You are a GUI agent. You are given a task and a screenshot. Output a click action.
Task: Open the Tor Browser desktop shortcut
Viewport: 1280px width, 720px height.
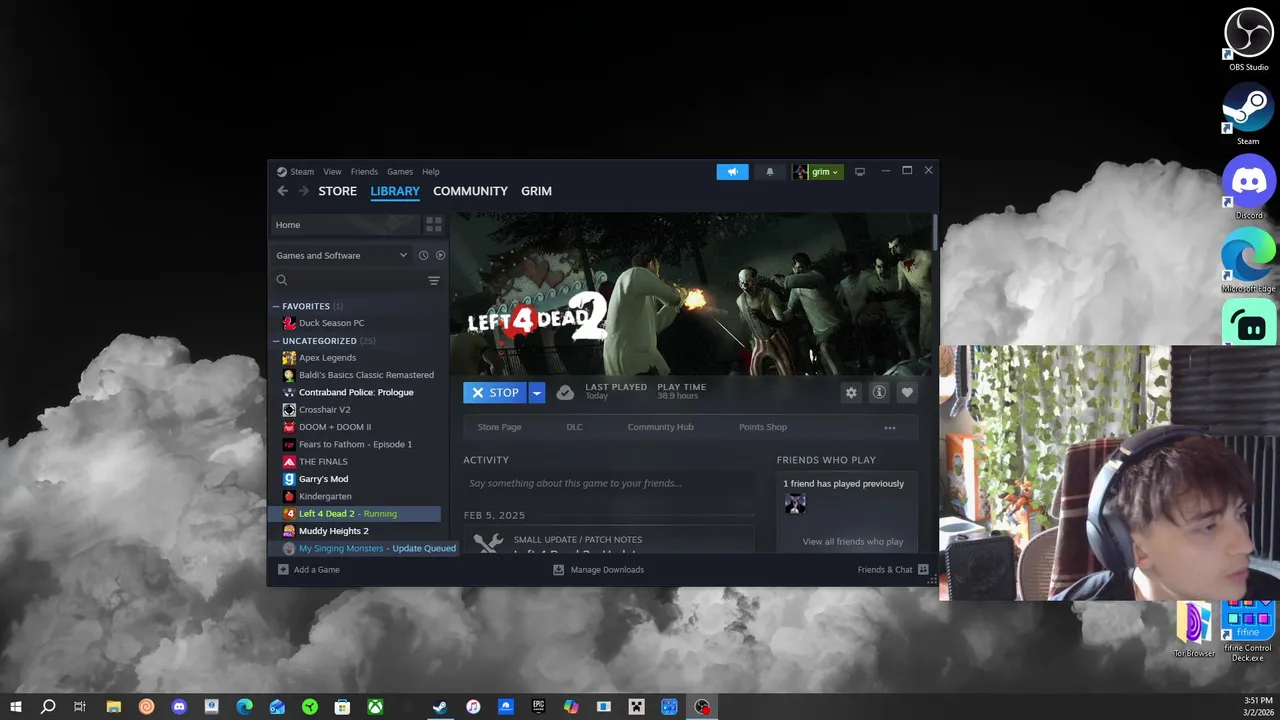[x=1195, y=630]
